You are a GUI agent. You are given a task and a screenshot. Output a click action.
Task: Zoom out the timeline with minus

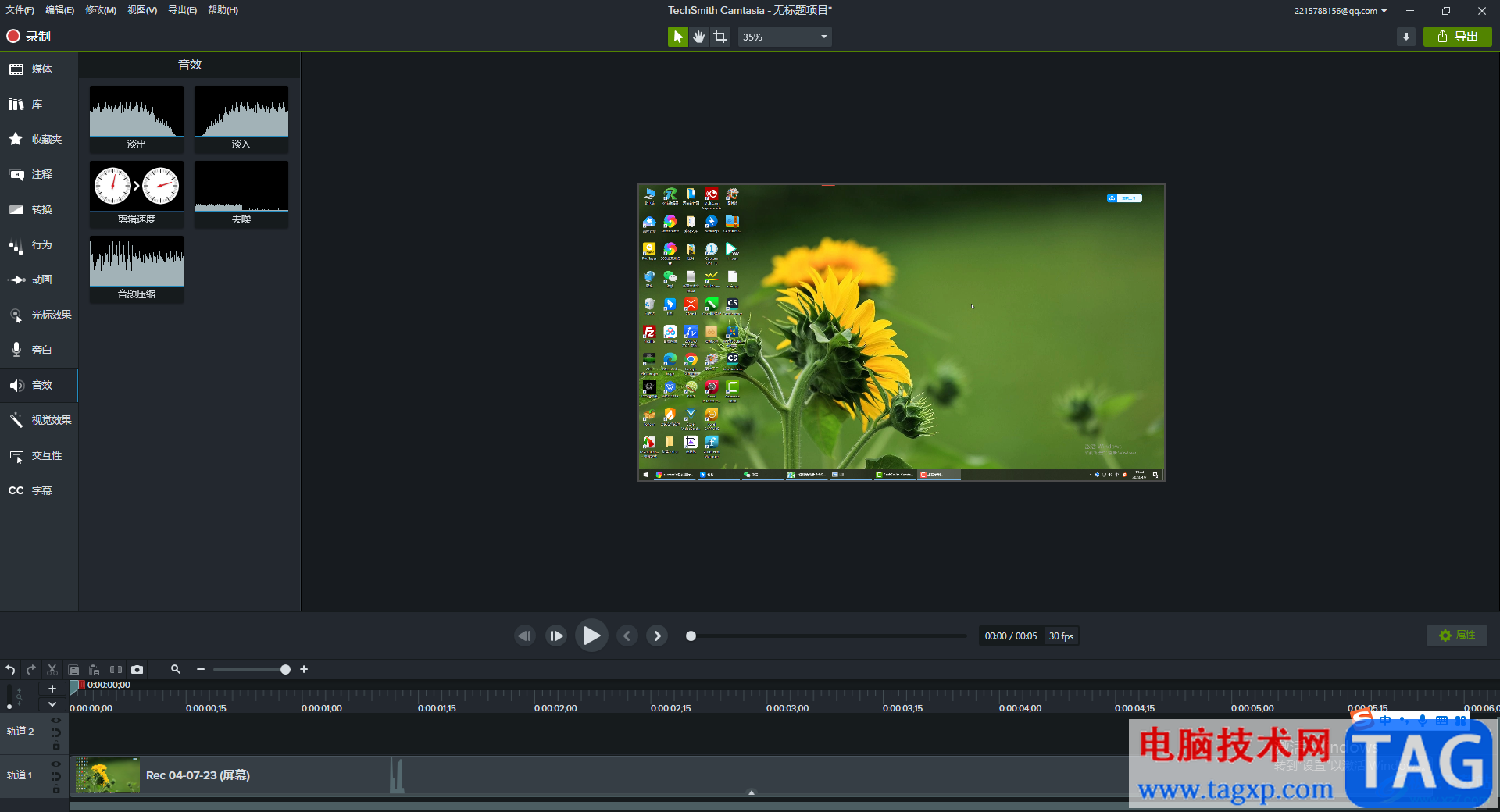pyautogui.click(x=201, y=669)
